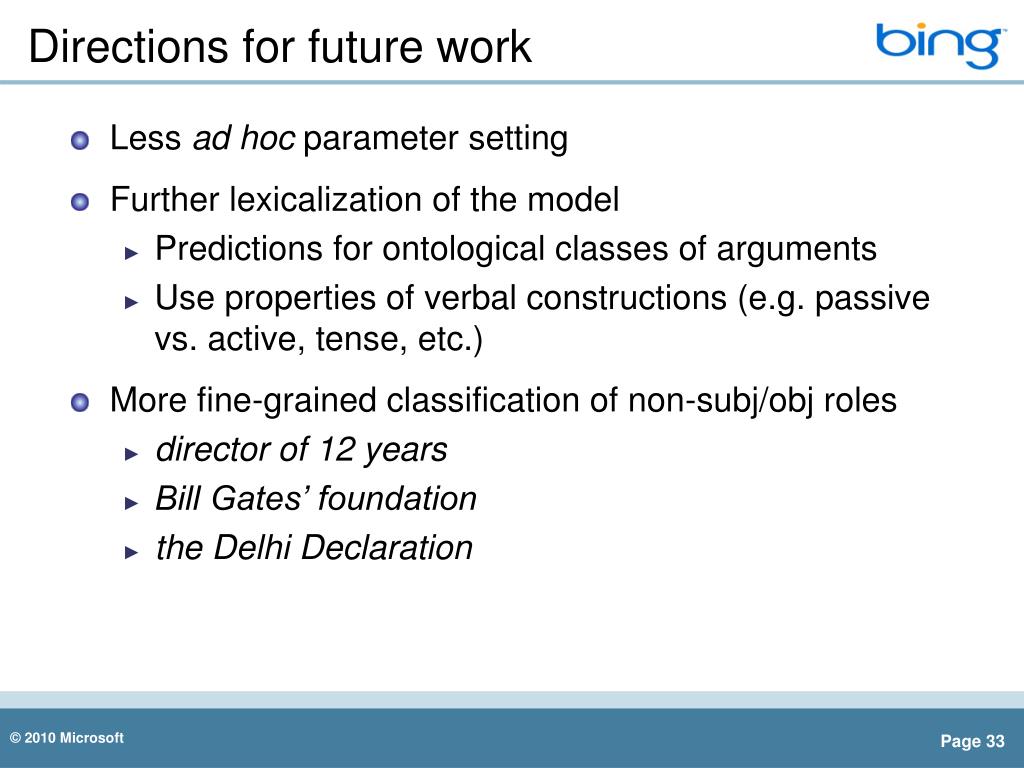The height and width of the screenshot is (768, 1024).
Task: Click the arrow marker beside 'Predictions for ontological classes'
Action: 132,253
